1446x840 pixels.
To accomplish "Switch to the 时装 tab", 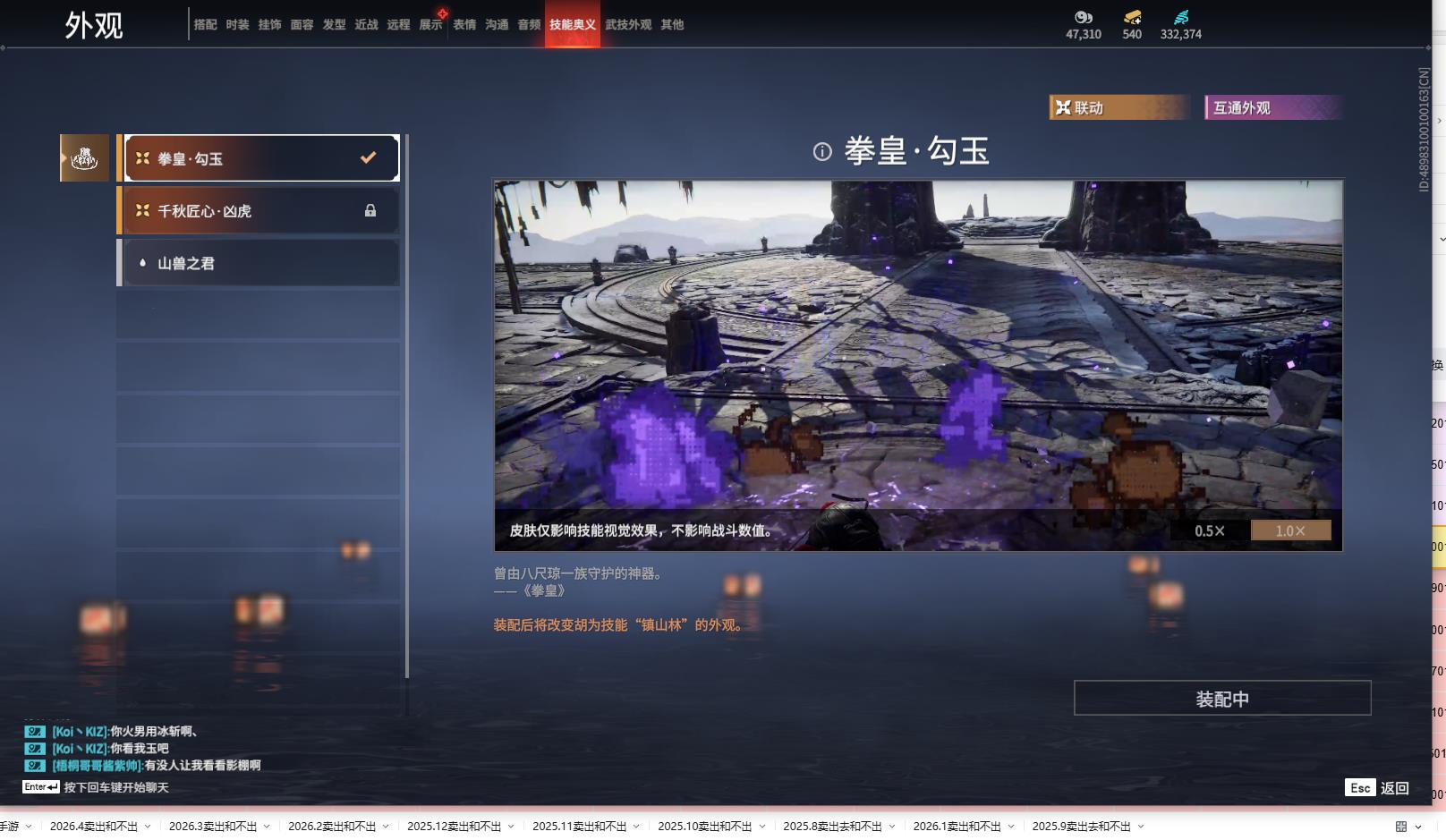I will coord(237,25).
